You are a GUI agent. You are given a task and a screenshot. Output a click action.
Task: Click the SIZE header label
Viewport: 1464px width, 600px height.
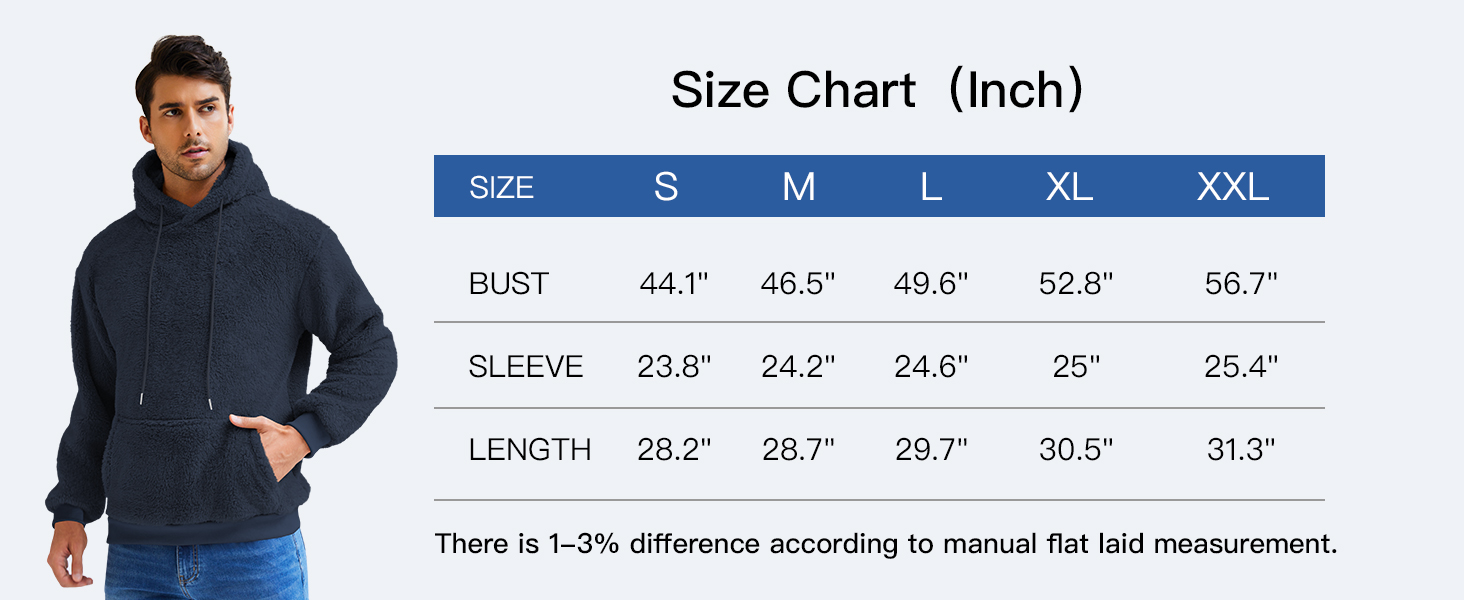coord(502,188)
